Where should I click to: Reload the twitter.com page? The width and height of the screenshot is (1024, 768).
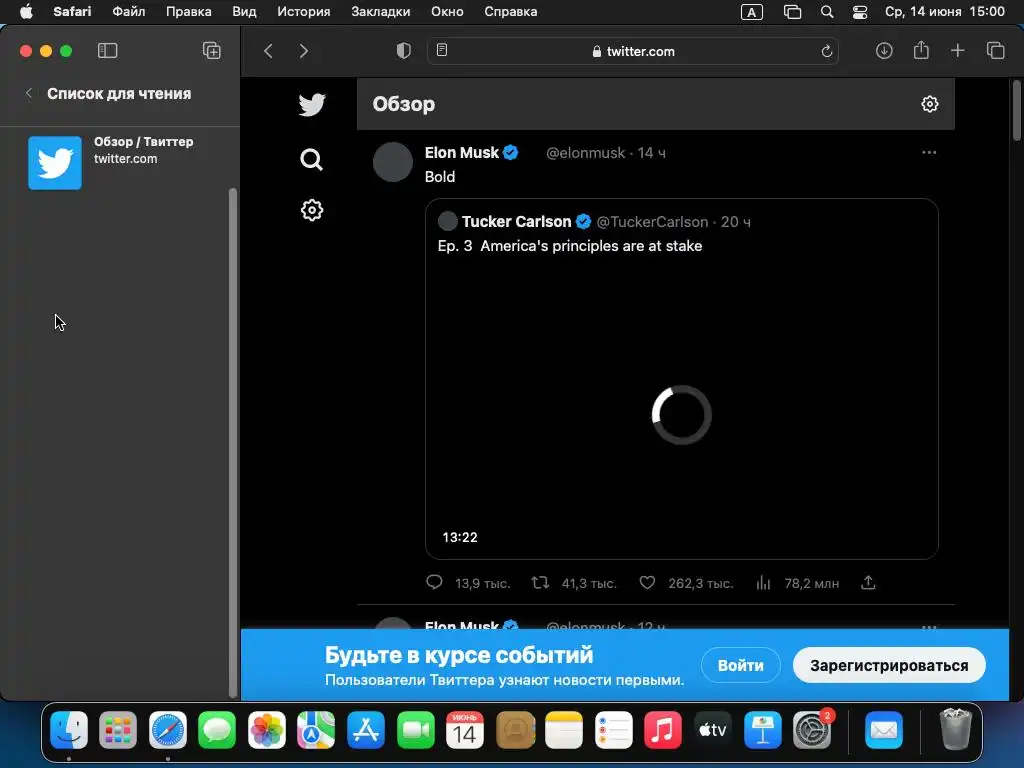826,51
